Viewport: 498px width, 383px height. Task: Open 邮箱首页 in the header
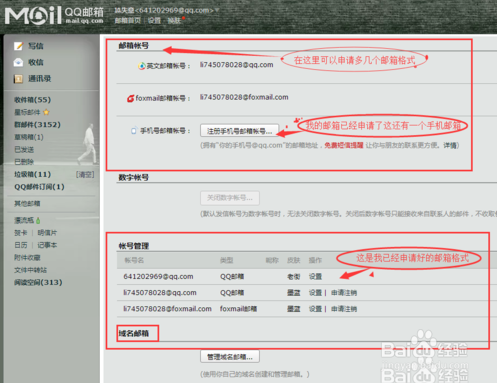127,21
